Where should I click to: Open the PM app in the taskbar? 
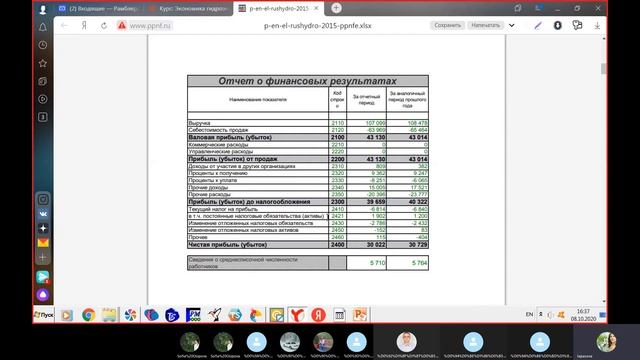(193, 315)
